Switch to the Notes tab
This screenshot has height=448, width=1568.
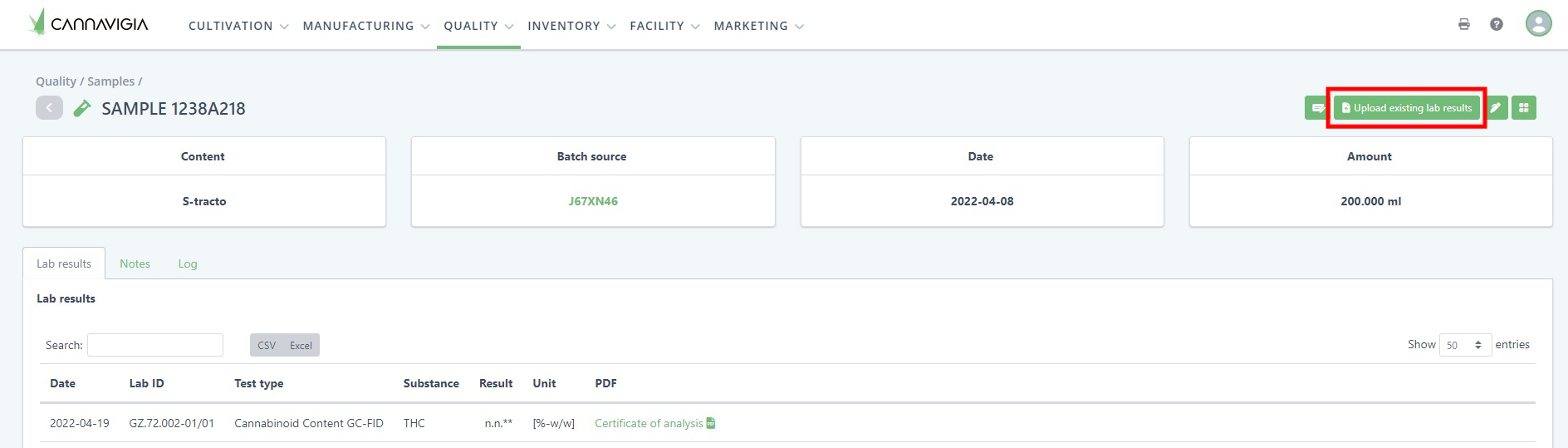[x=135, y=263]
